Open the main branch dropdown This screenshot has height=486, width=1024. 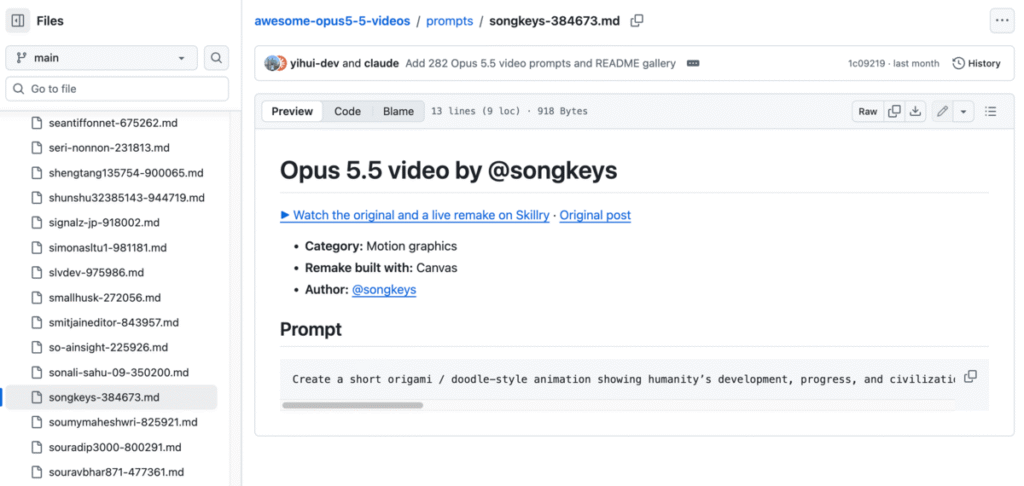[102, 58]
